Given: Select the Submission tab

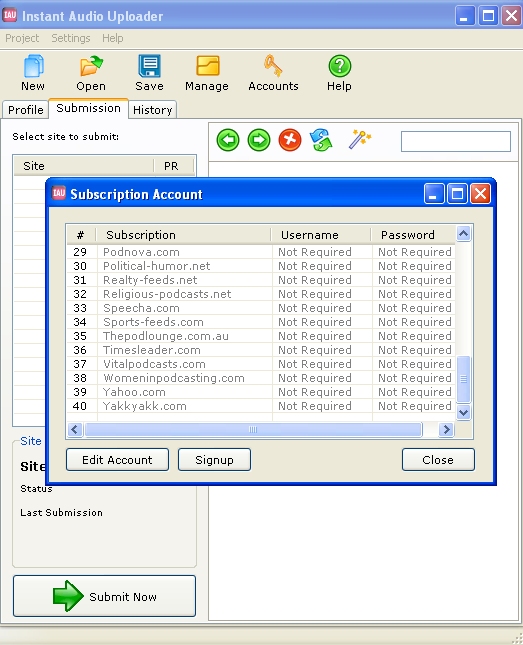Looking at the screenshot, I should pos(88,108).
